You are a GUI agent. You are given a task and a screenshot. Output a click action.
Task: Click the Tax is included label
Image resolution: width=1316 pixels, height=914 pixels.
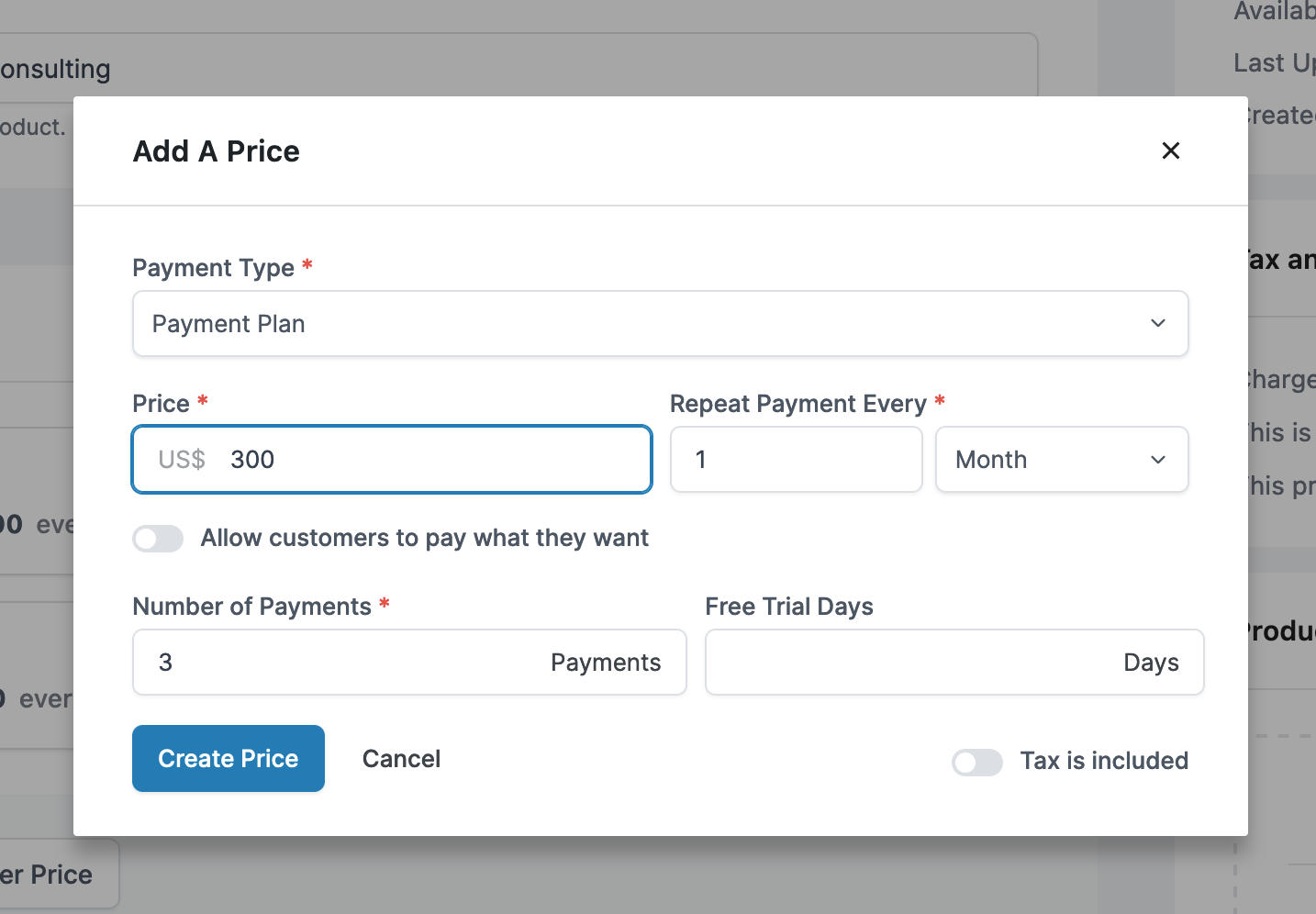[1104, 761]
